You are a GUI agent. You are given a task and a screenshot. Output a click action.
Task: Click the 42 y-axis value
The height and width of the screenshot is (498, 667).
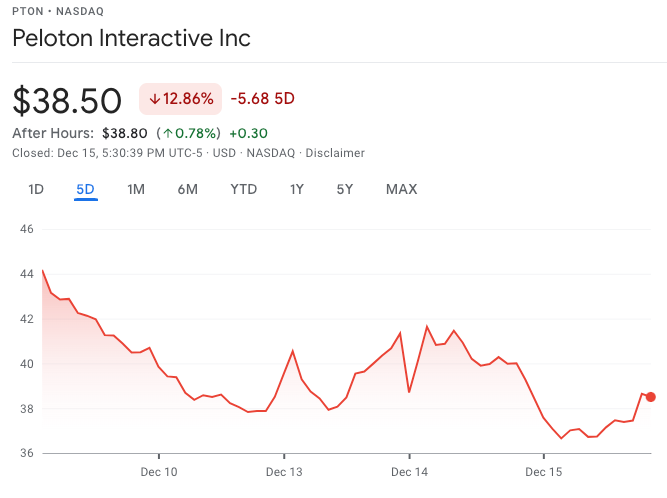coord(27,319)
